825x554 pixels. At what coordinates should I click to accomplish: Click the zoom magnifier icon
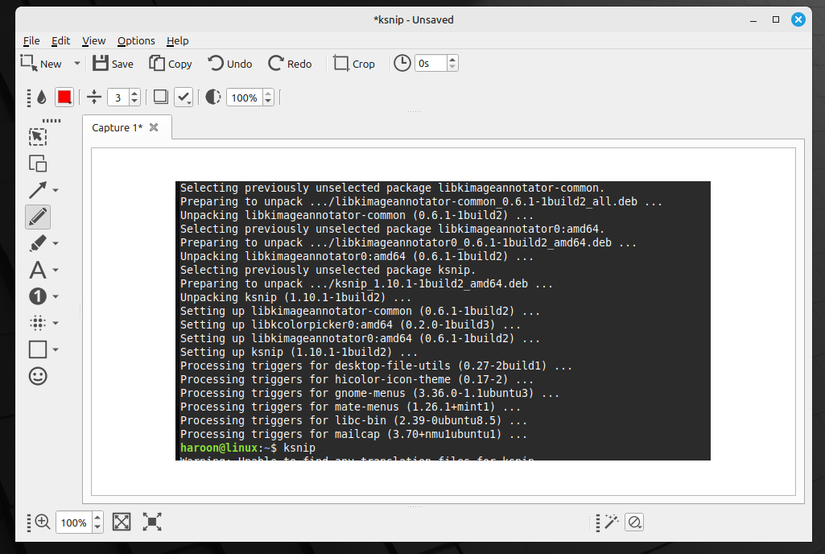pyautogui.click(x=42, y=522)
